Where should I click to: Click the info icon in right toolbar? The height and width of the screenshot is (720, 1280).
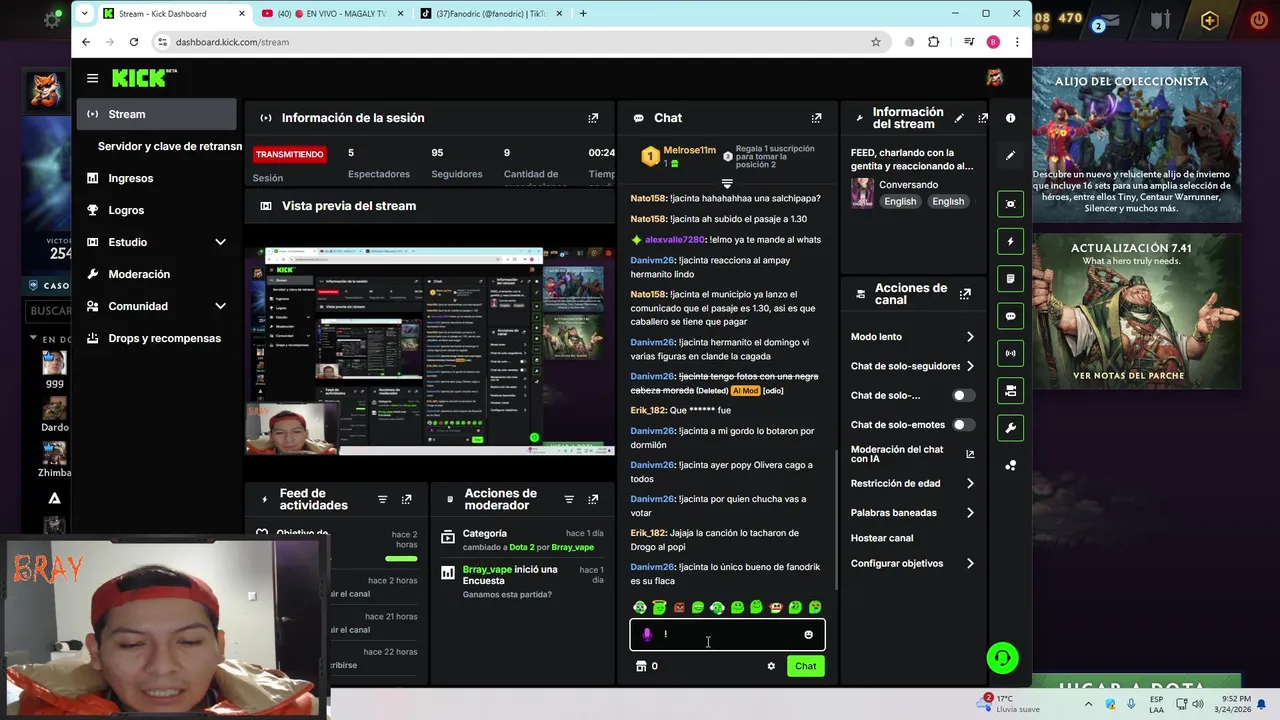(x=1010, y=118)
